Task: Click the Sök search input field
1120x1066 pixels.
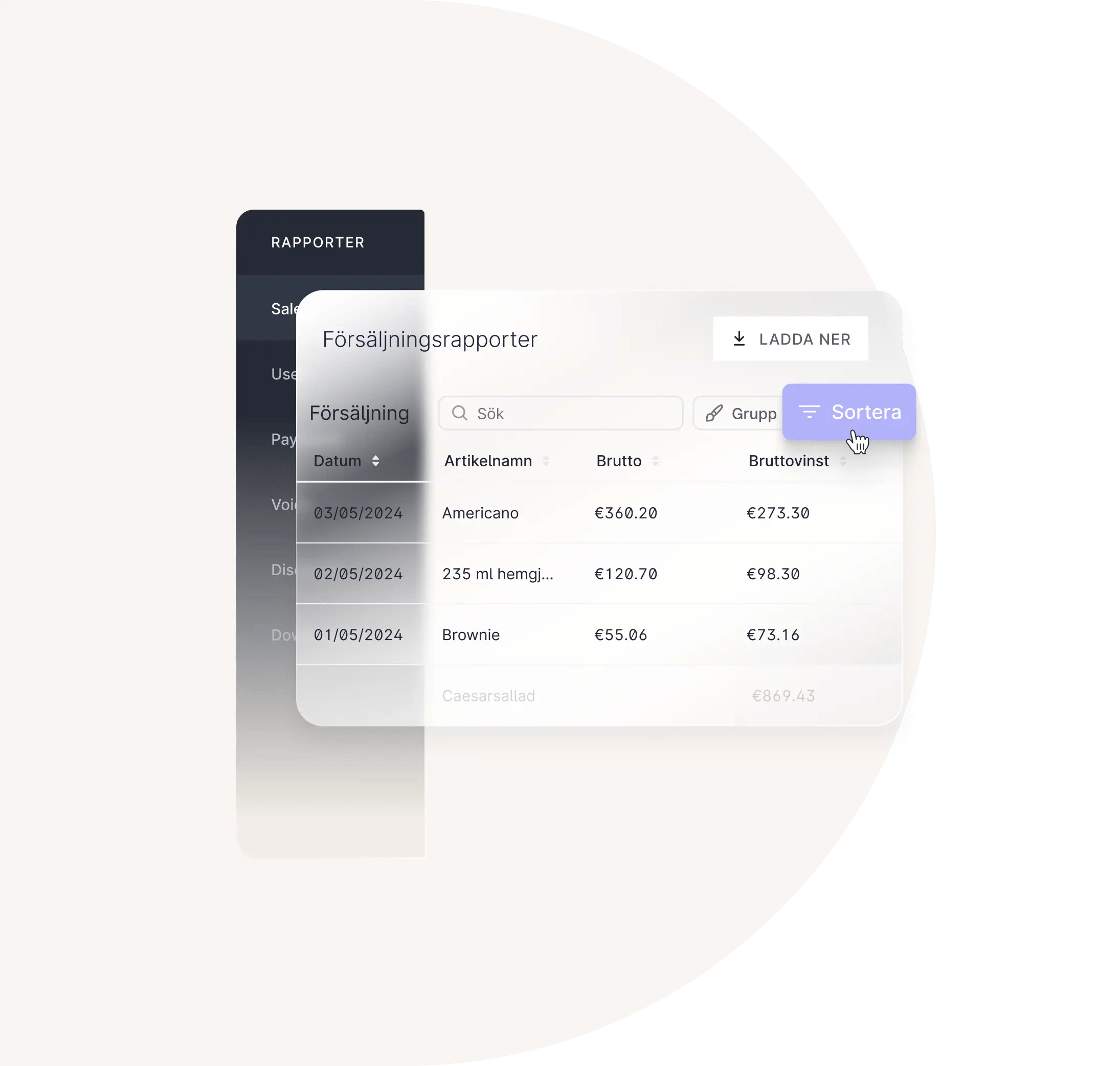Action: click(560, 412)
